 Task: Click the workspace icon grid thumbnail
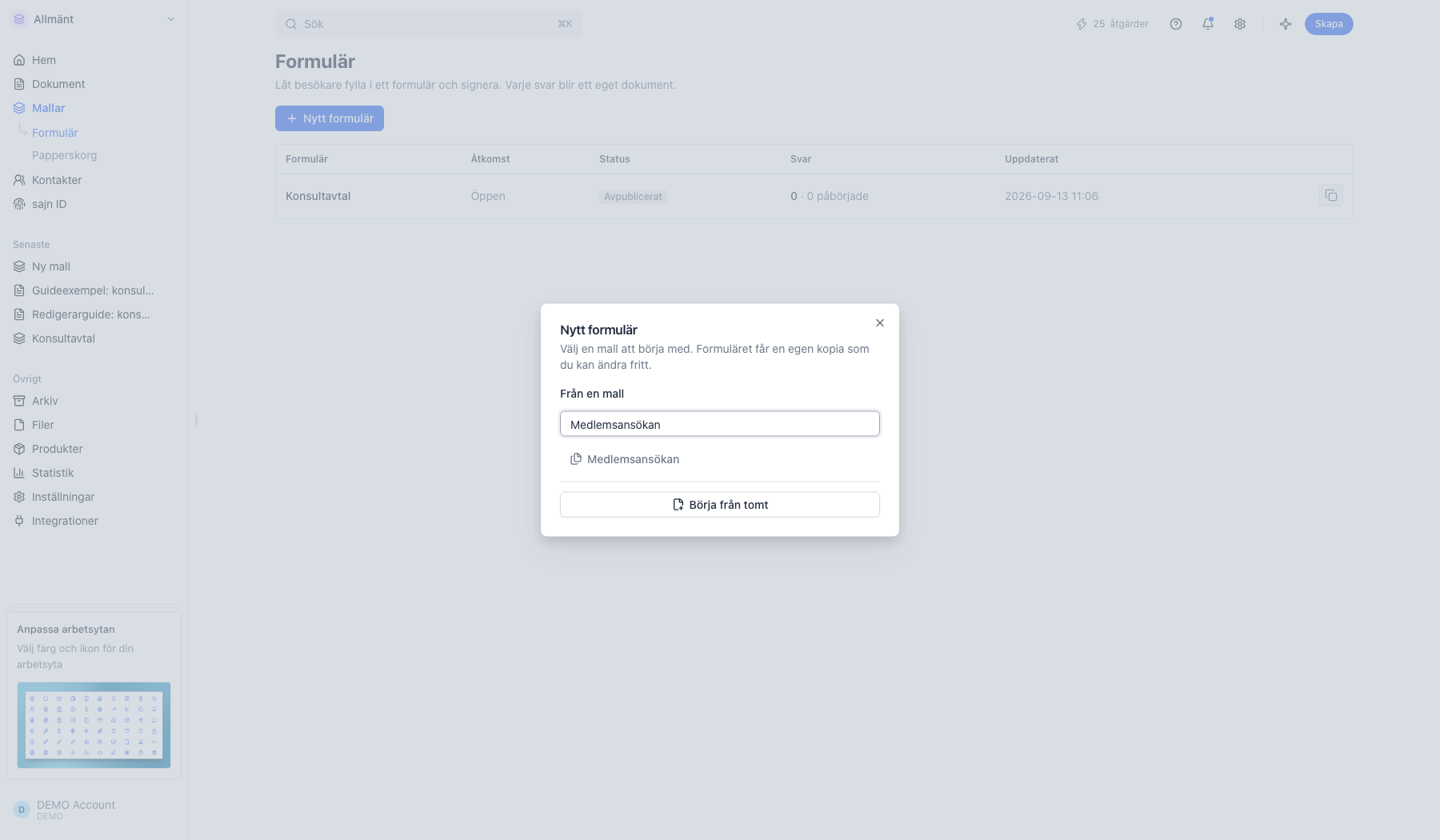click(x=94, y=725)
